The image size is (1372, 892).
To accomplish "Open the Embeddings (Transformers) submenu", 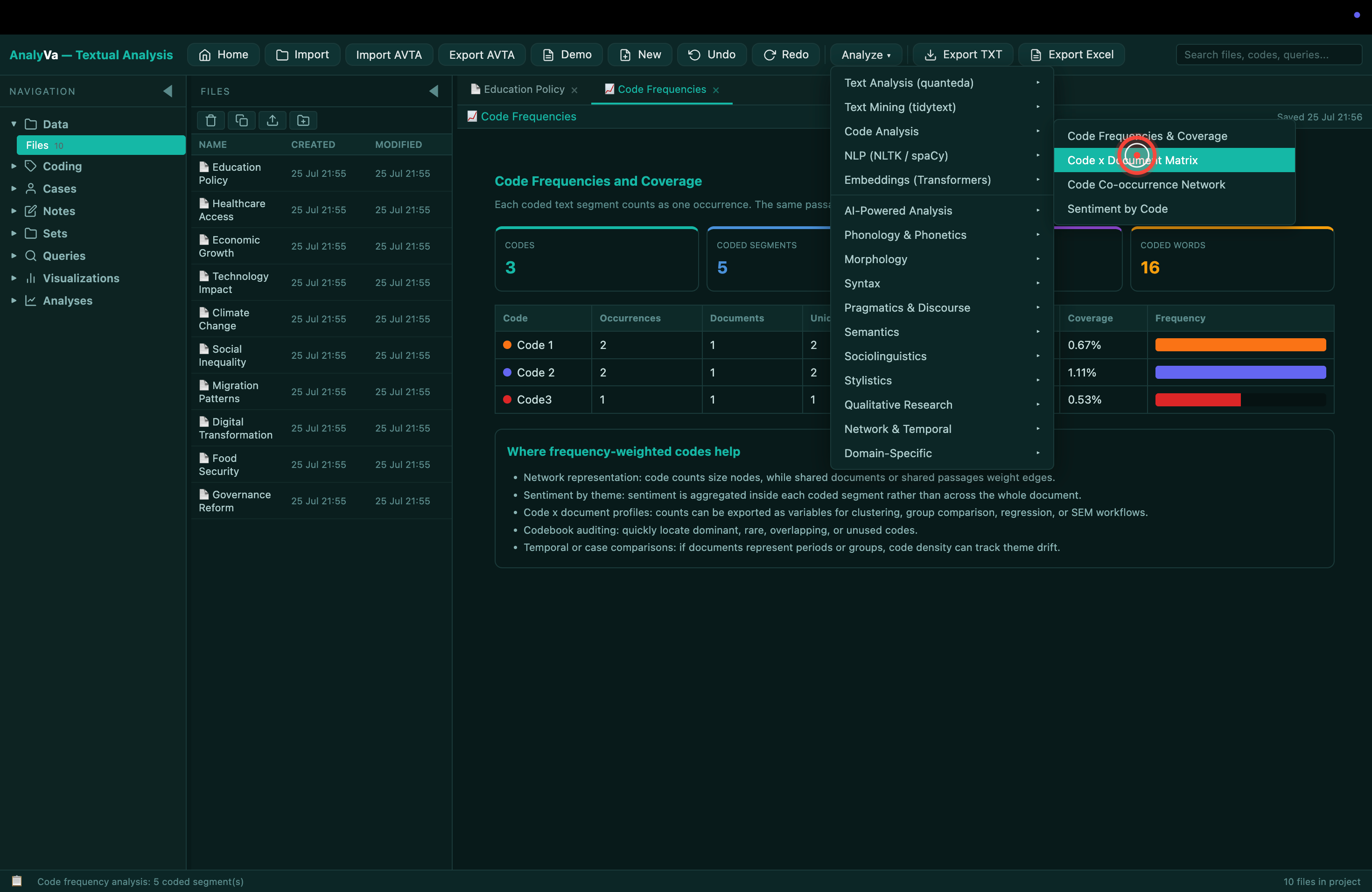I will click(x=942, y=180).
